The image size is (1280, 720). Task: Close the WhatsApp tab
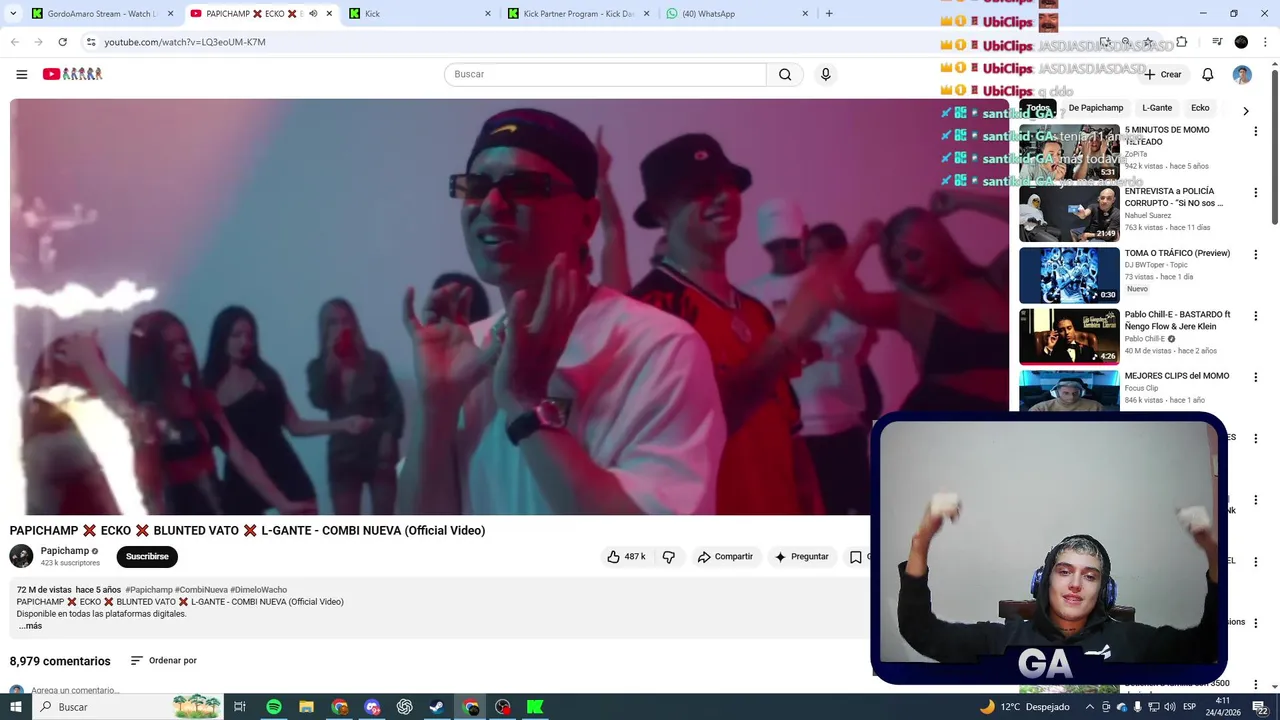coord(805,14)
